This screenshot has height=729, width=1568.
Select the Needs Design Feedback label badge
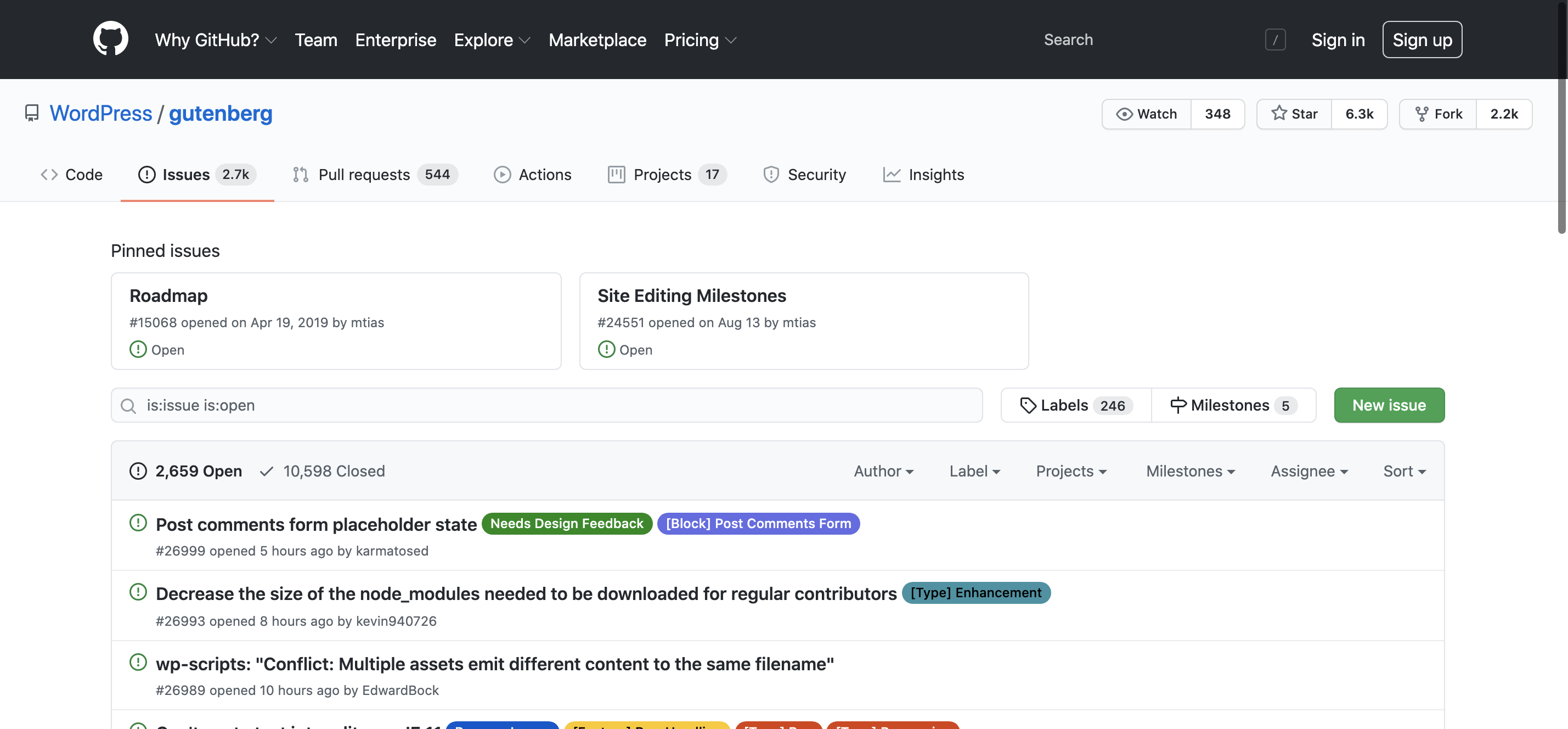coord(567,523)
